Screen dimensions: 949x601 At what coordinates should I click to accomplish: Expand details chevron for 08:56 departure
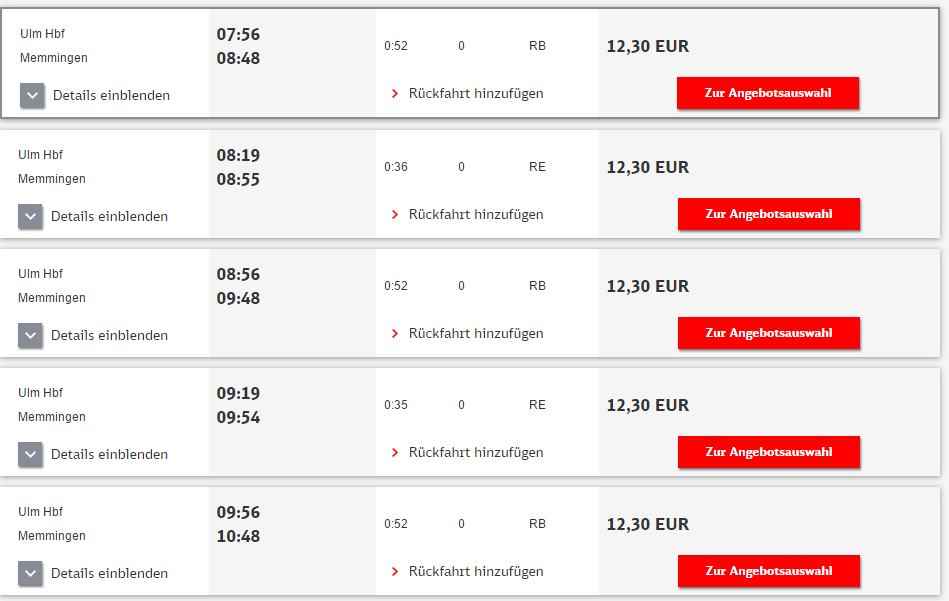(x=30, y=336)
